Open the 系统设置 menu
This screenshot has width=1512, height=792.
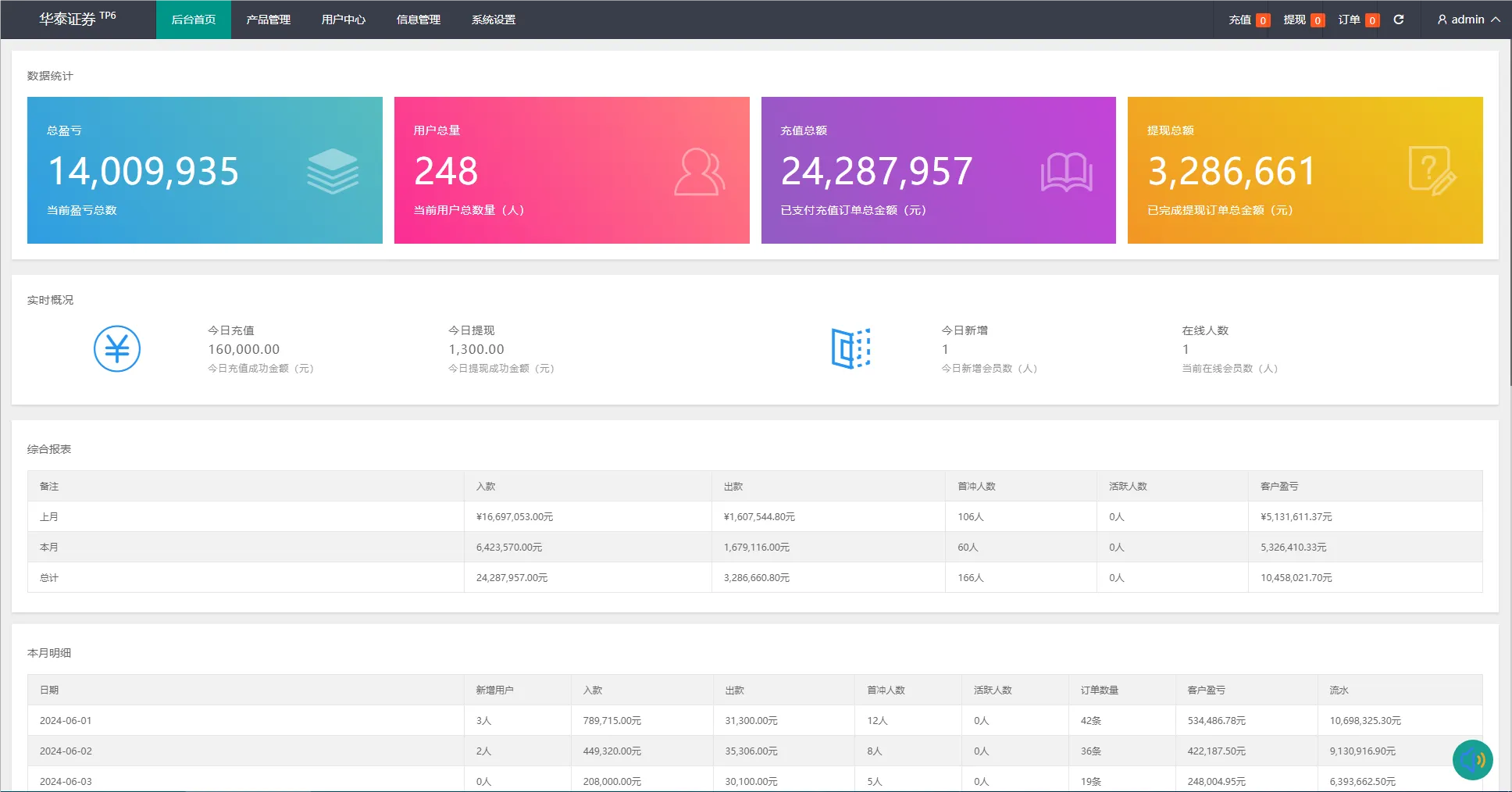pos(493,20)
